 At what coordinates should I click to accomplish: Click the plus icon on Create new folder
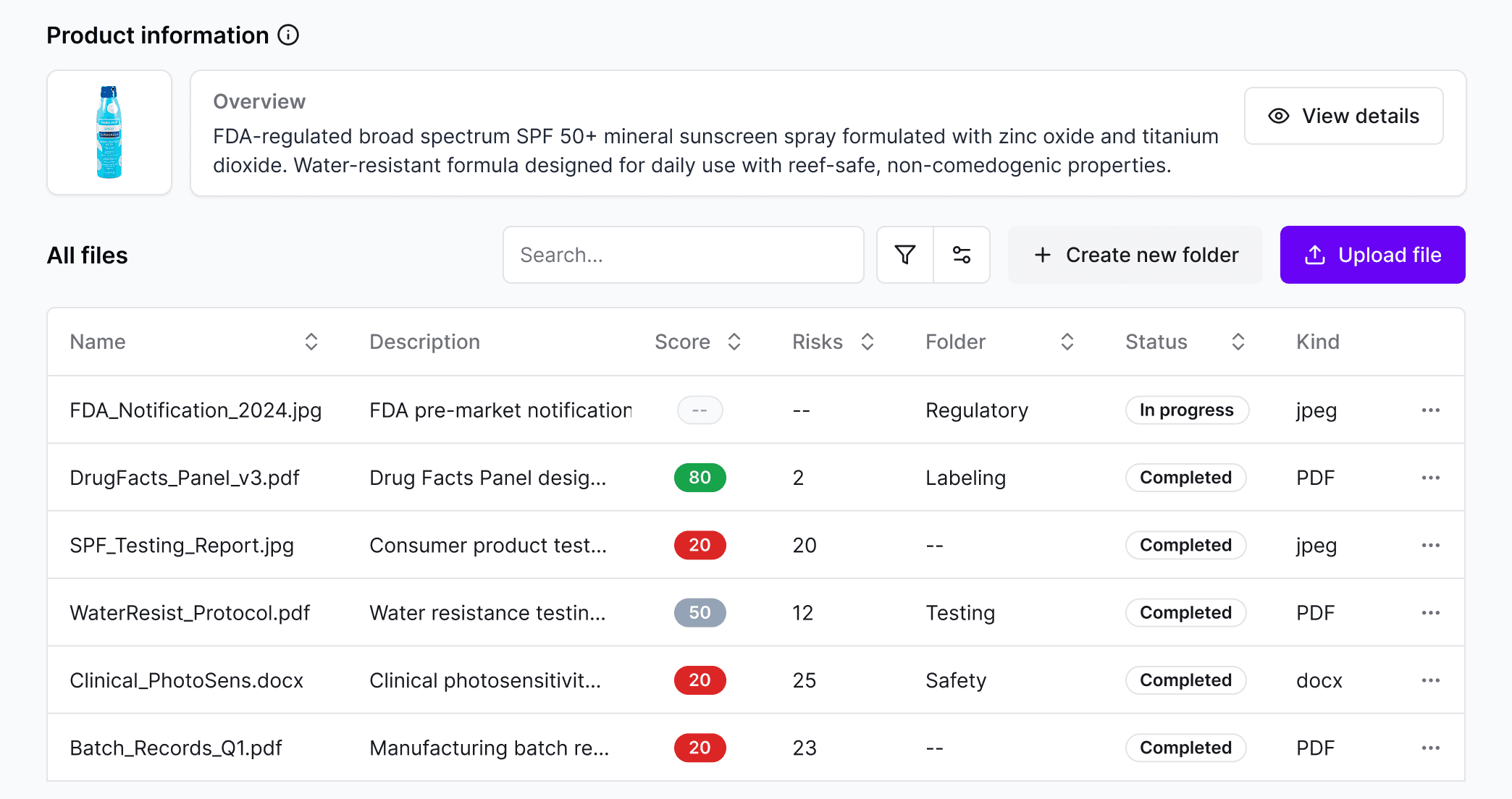pos(1042,255)
